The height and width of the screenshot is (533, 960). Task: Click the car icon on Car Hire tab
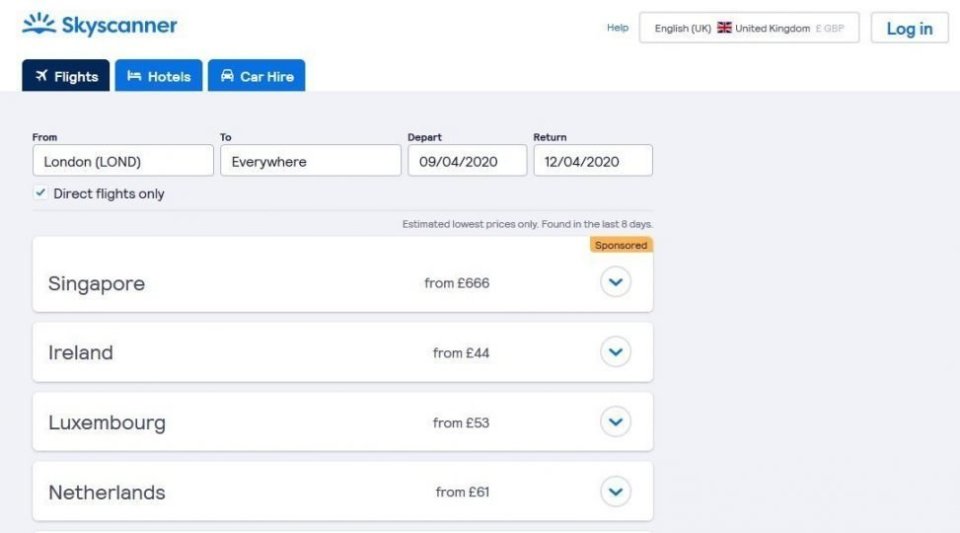pos(227,76)
